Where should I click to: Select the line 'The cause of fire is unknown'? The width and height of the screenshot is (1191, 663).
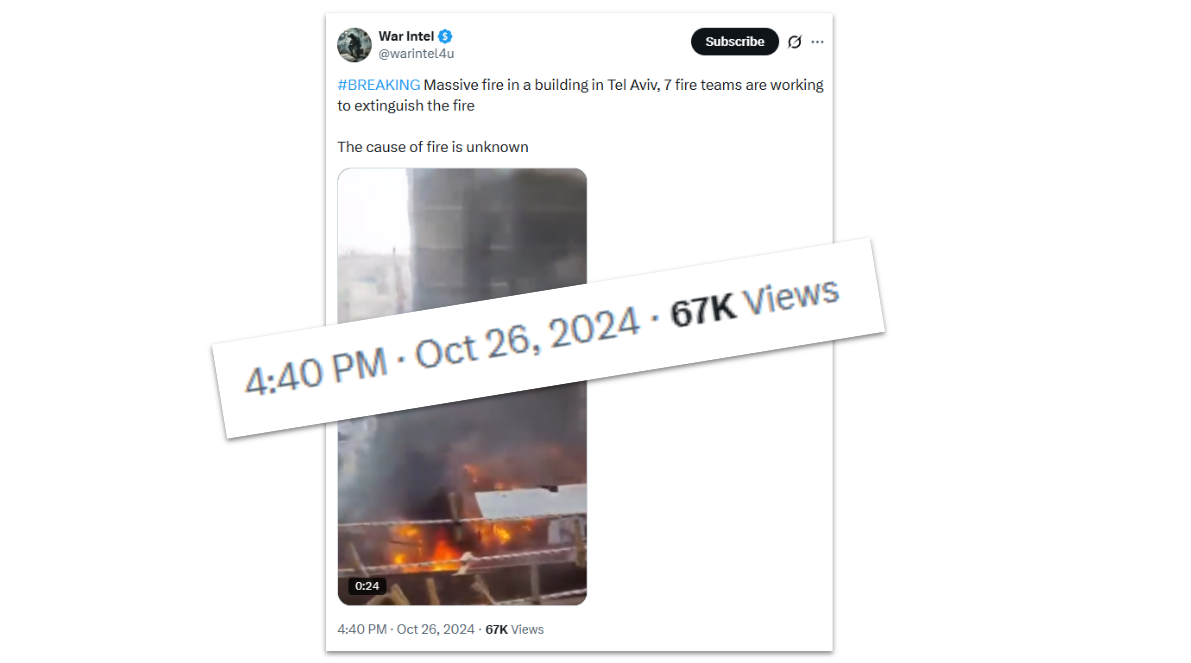[x=433, y=147]
